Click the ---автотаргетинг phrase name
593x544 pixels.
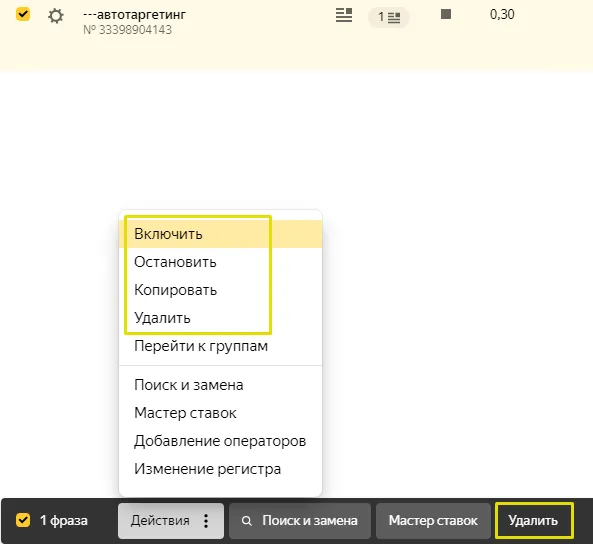pyautogui.click(x=134, y=15)
